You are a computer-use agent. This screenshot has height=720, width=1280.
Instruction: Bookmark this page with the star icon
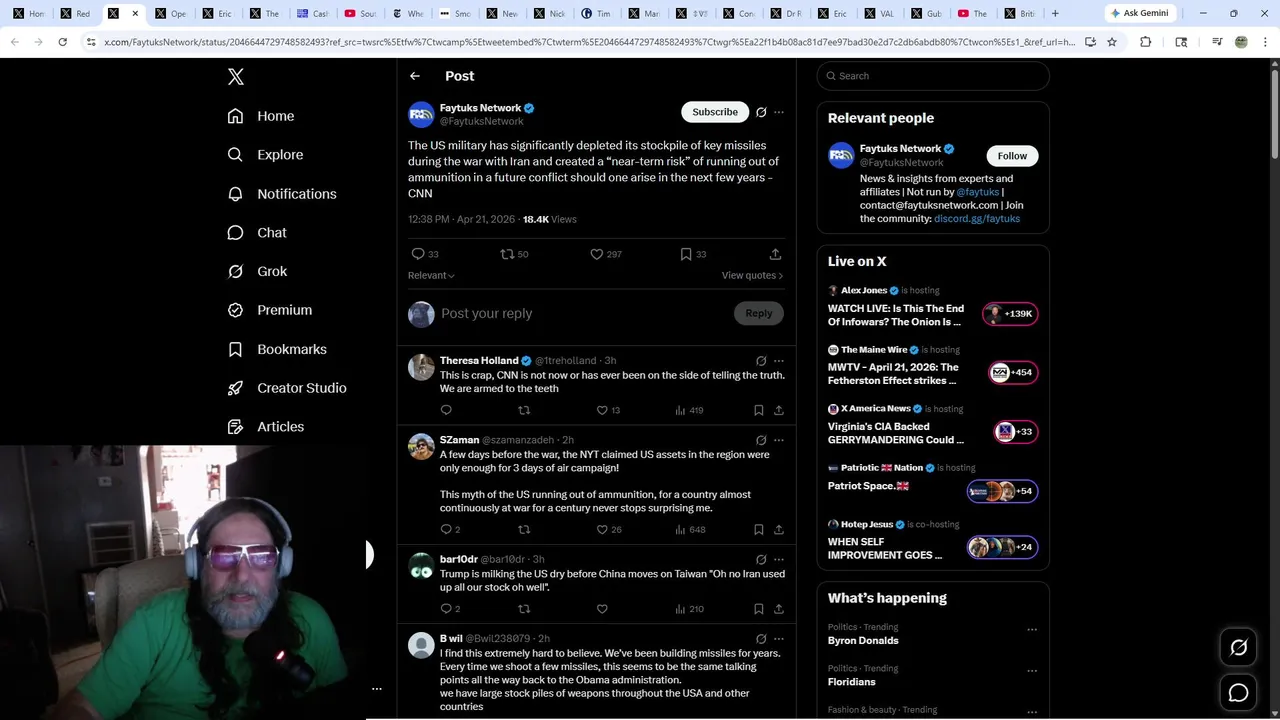(x=1112, y=42)
